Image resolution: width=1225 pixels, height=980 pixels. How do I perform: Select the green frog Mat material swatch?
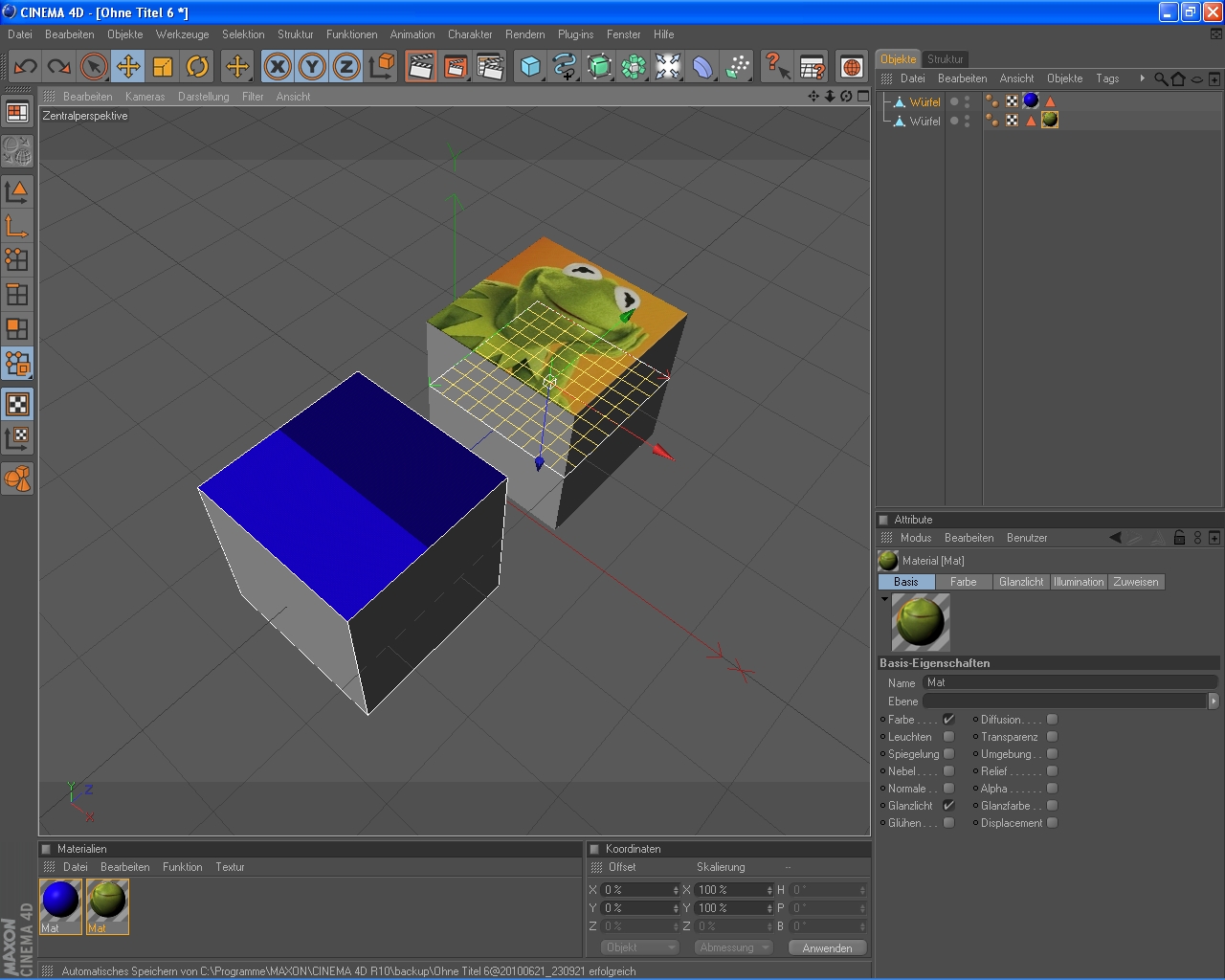point(107,905)
